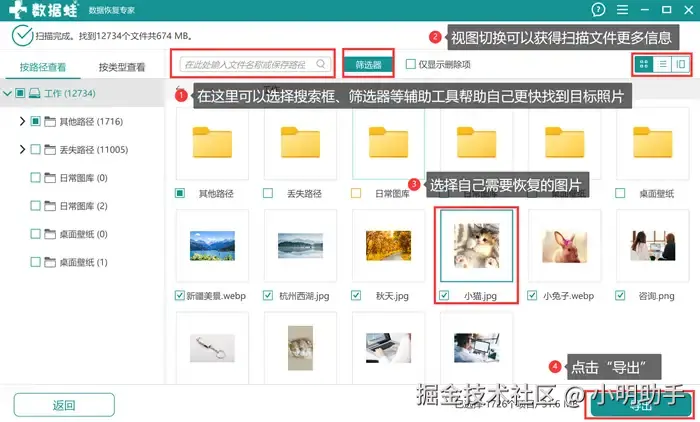This screenshot has width=700, height=422.
Task: Open the 丢失路径 folder thumbnail in grid
Action: coord(300,143)
